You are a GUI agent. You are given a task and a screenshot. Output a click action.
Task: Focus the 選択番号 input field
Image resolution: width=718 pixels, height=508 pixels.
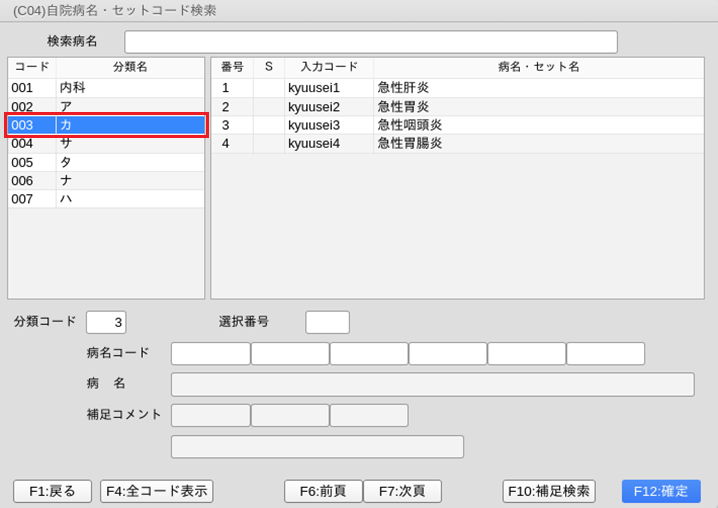(x=327, y=322)
